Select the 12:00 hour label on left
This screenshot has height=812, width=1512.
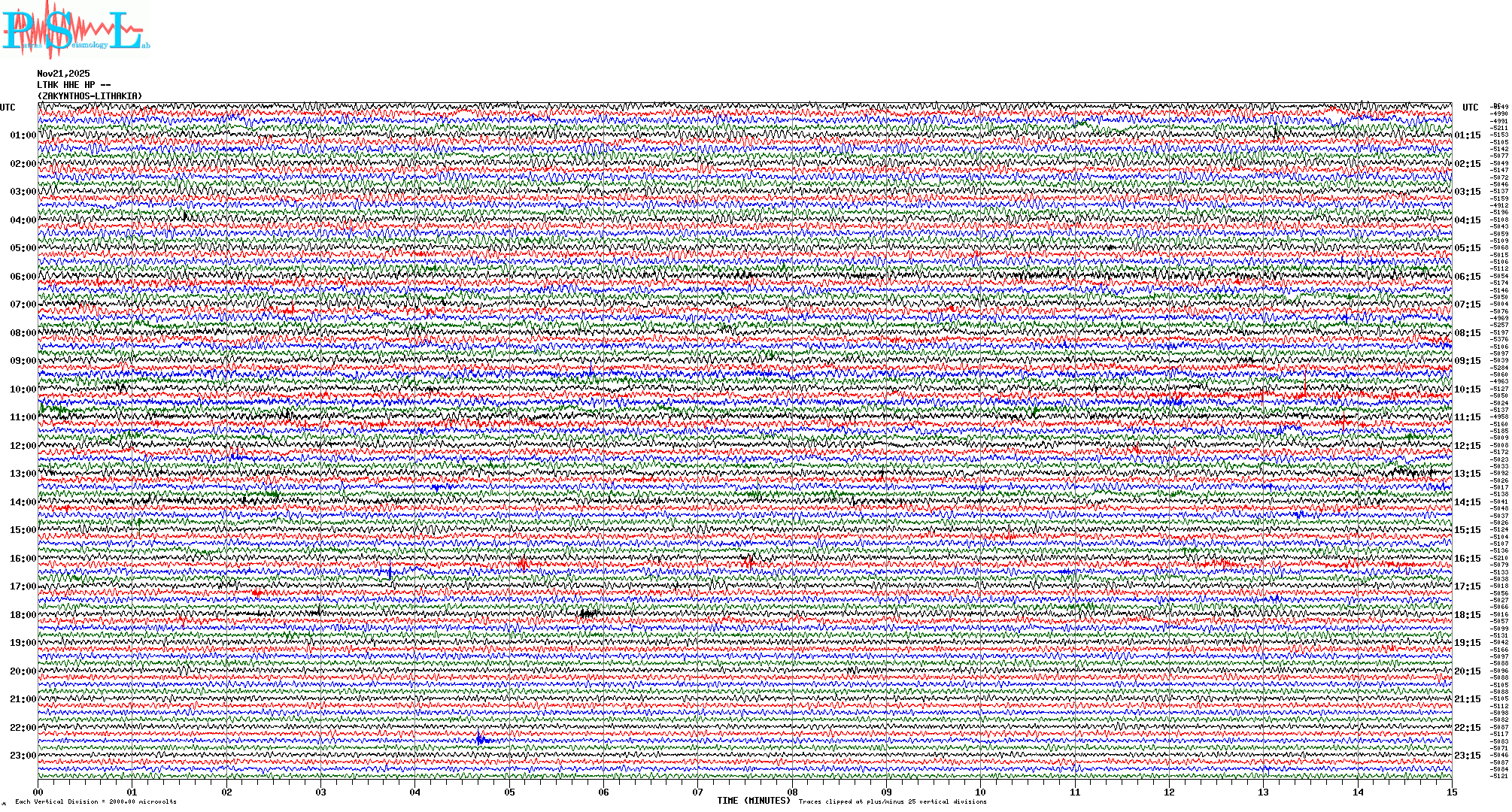tap(23, 446)
